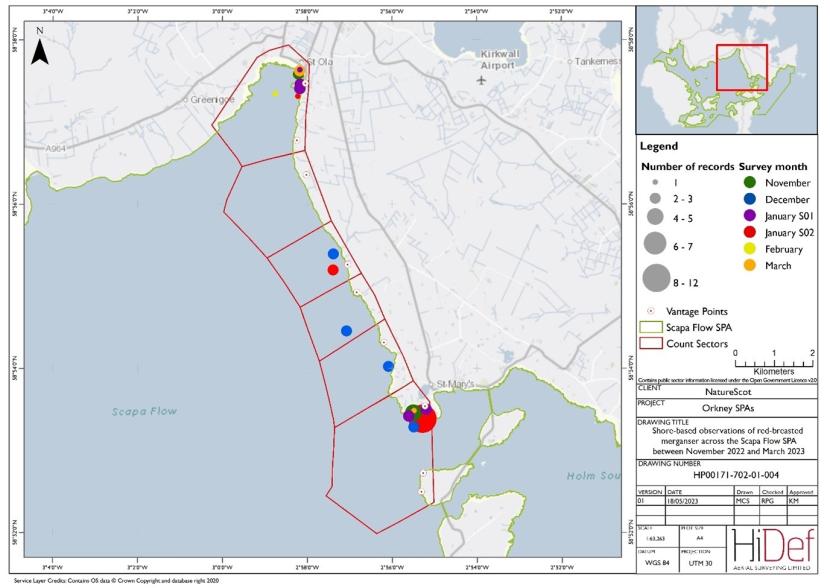Click the WGS 84 datum value
Screen dimensions: 830x588
pos(658,563)
